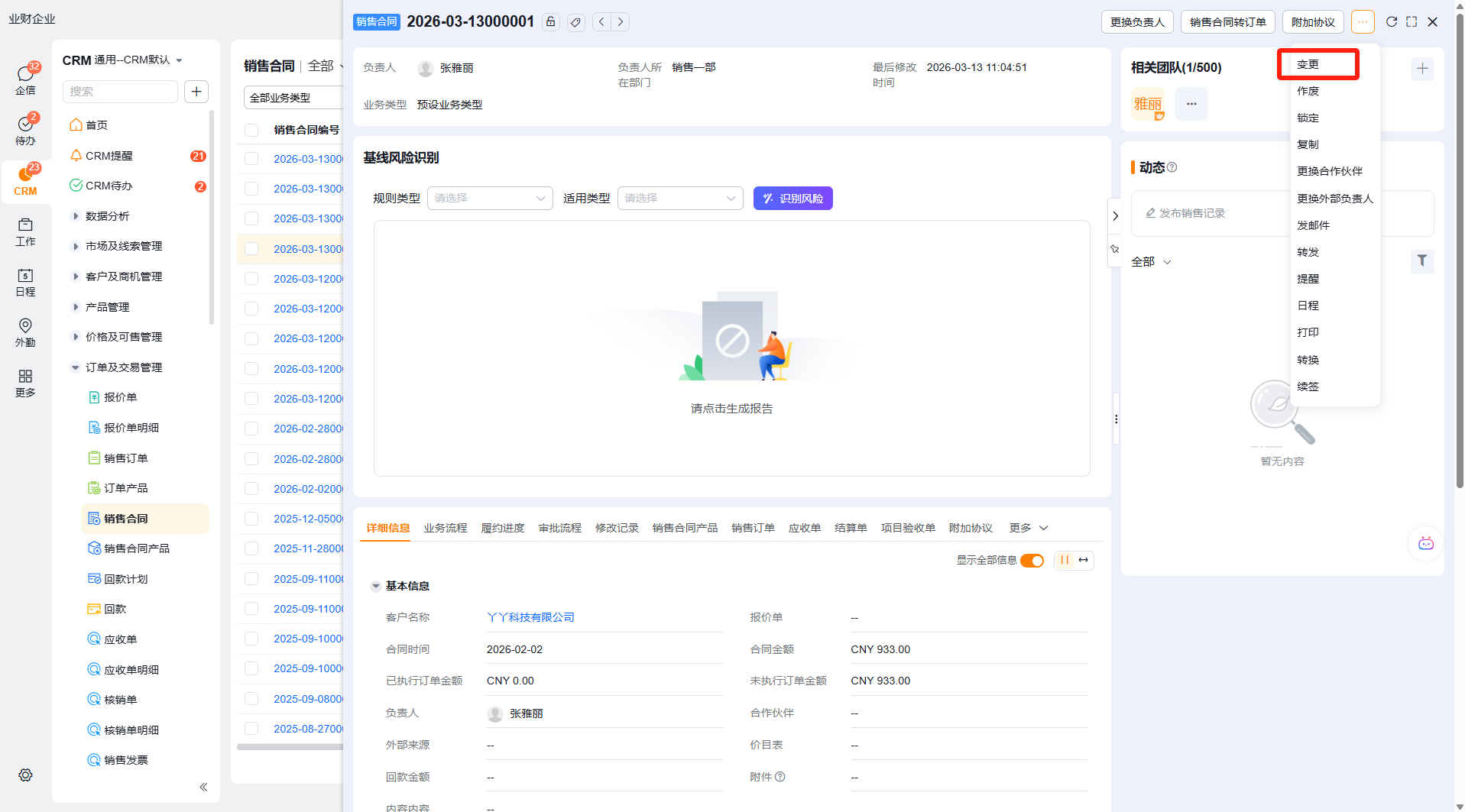Expand detail panel to full screen
Image resolution: width=1465 pixels, height=812 pixels.
tap(1412, 22)
